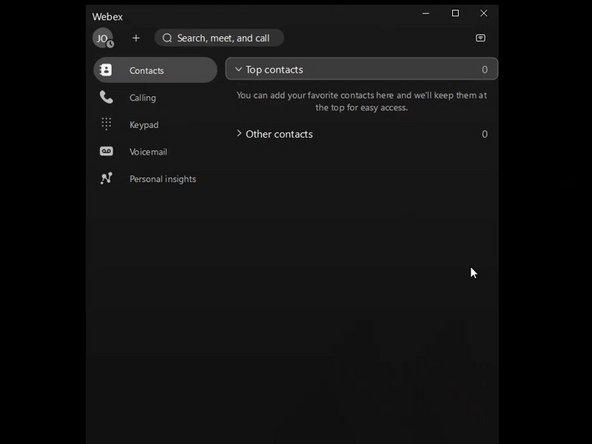The image size is (592, 444).
Task: Close the Webex window
Action: [x=484, y=13]
